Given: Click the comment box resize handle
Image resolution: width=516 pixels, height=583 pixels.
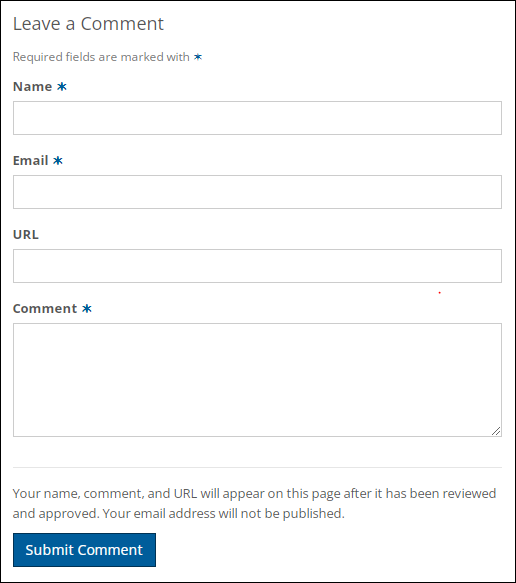Looking at the screenshot, I should [x=496, y=431].
